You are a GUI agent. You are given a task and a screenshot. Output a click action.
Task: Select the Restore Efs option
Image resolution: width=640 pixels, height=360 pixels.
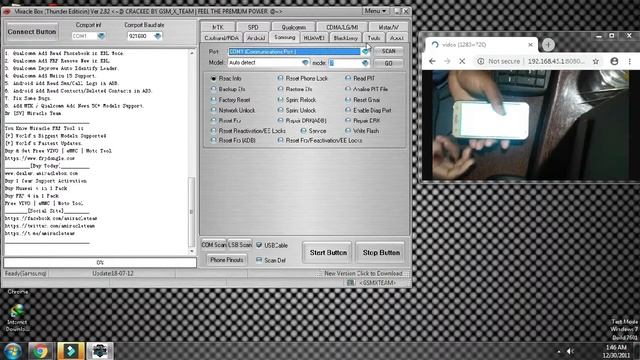tap(295, 89)
